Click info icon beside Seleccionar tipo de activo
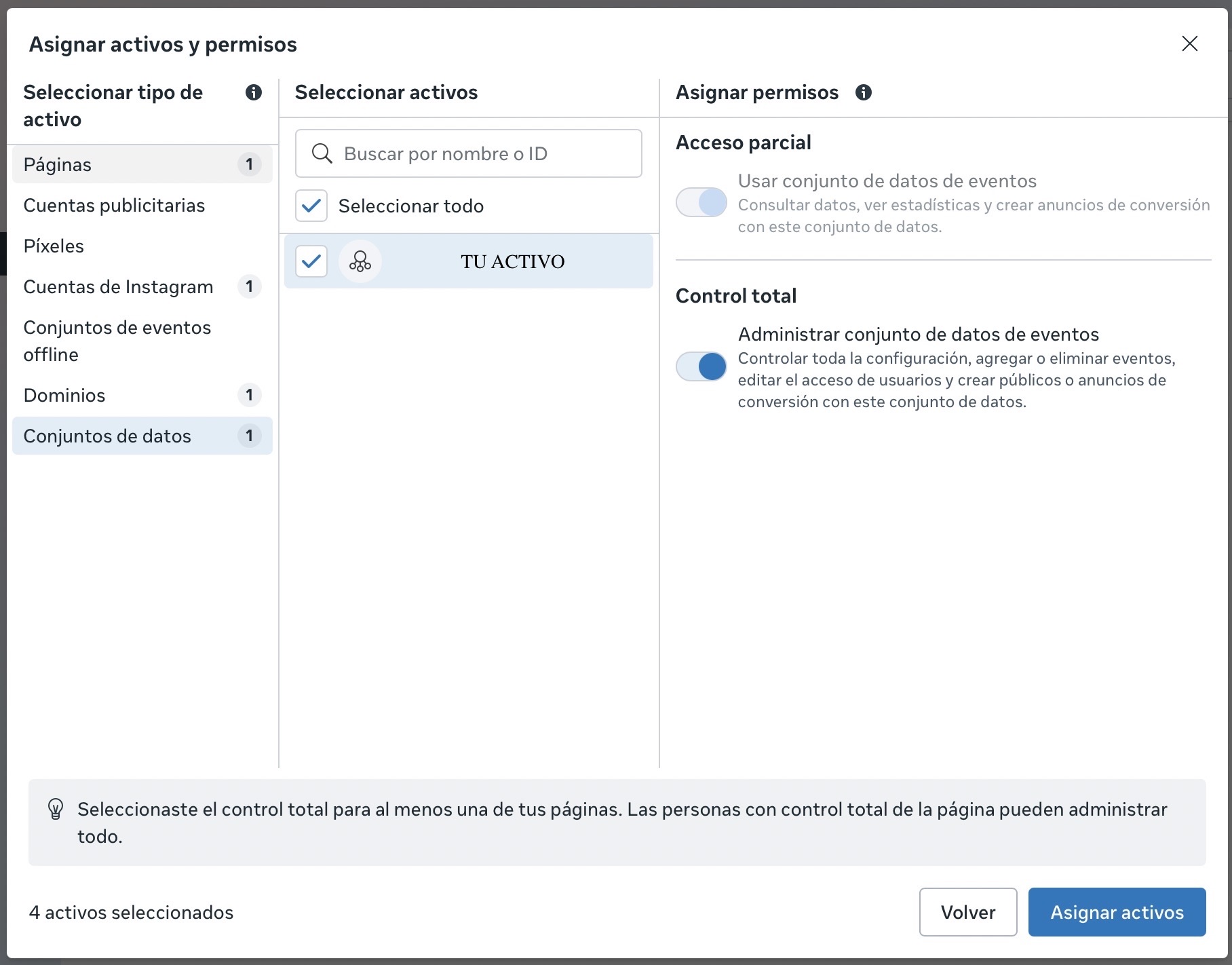The width and height of the screenshot is (1232, 965). click(254, 92)
